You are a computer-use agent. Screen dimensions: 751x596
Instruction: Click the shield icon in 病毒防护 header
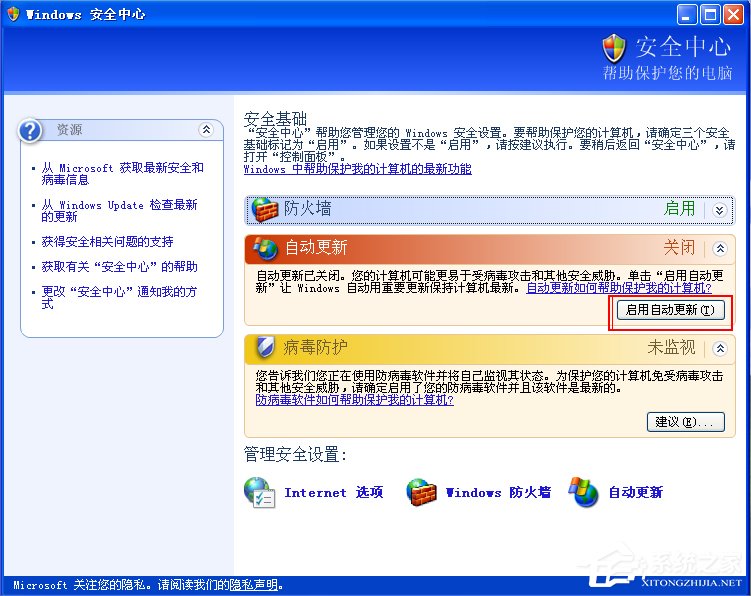pyautogui.click(x=265, y=347)
